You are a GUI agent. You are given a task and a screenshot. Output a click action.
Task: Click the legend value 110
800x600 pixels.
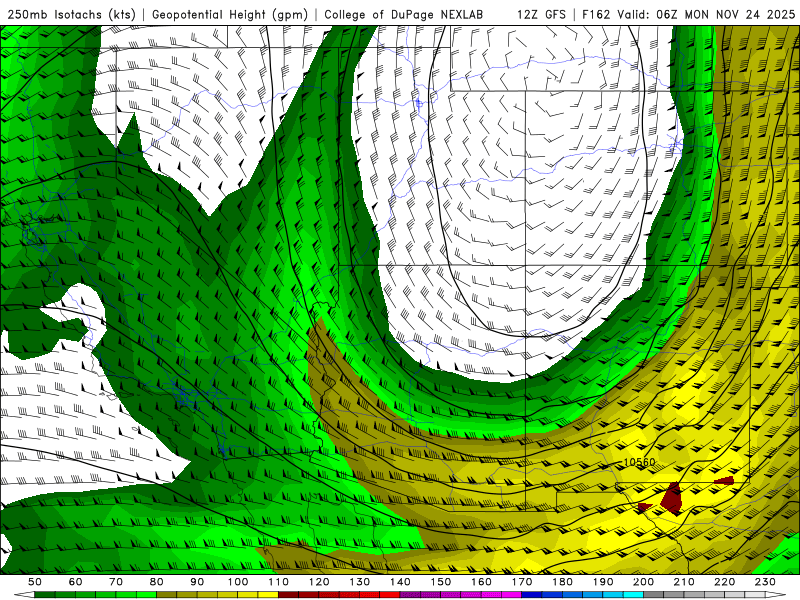(279, 582)
